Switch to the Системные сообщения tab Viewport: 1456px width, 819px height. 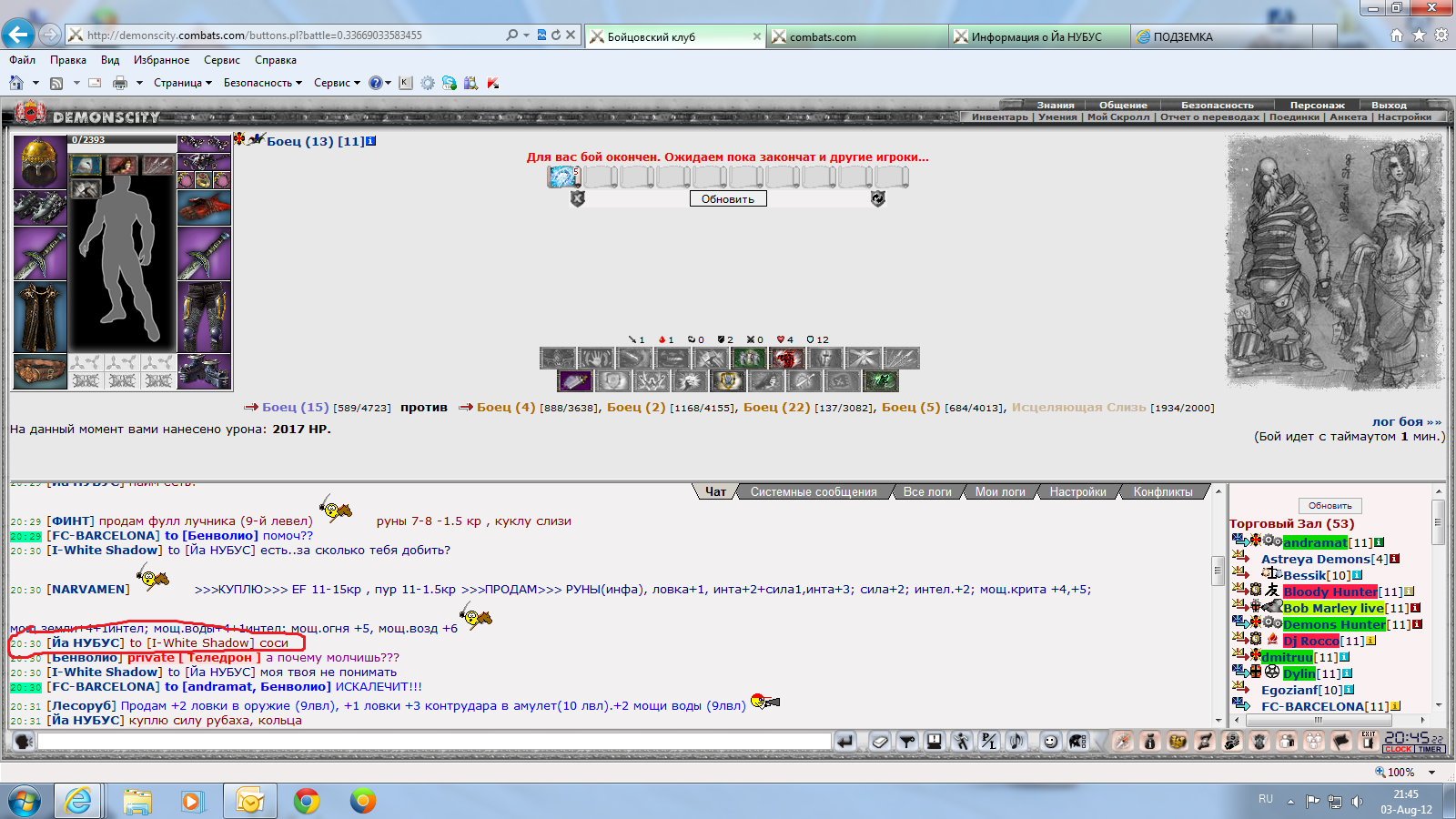click(814, 491)
